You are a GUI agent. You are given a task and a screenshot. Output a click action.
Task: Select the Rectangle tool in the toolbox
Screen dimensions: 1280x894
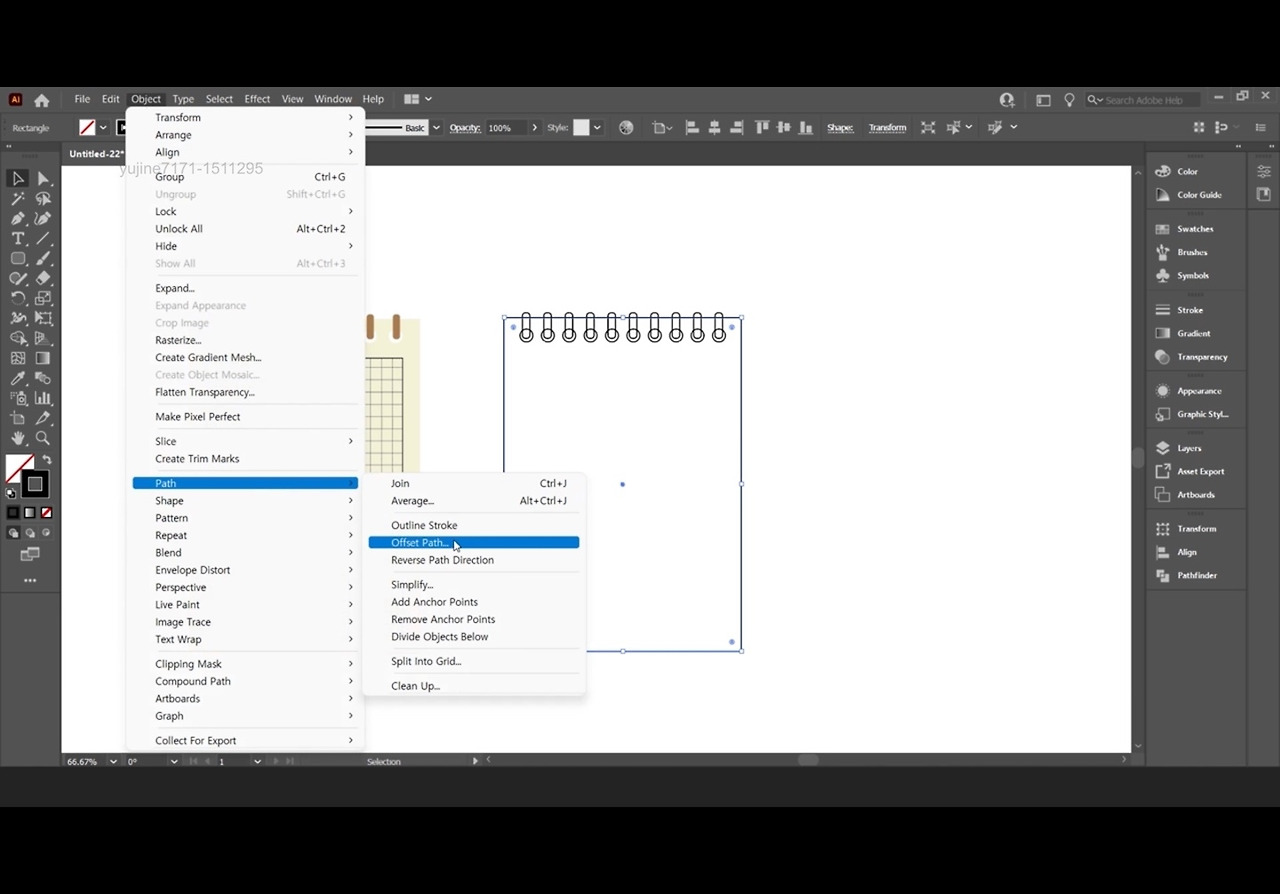pos(18,258)
